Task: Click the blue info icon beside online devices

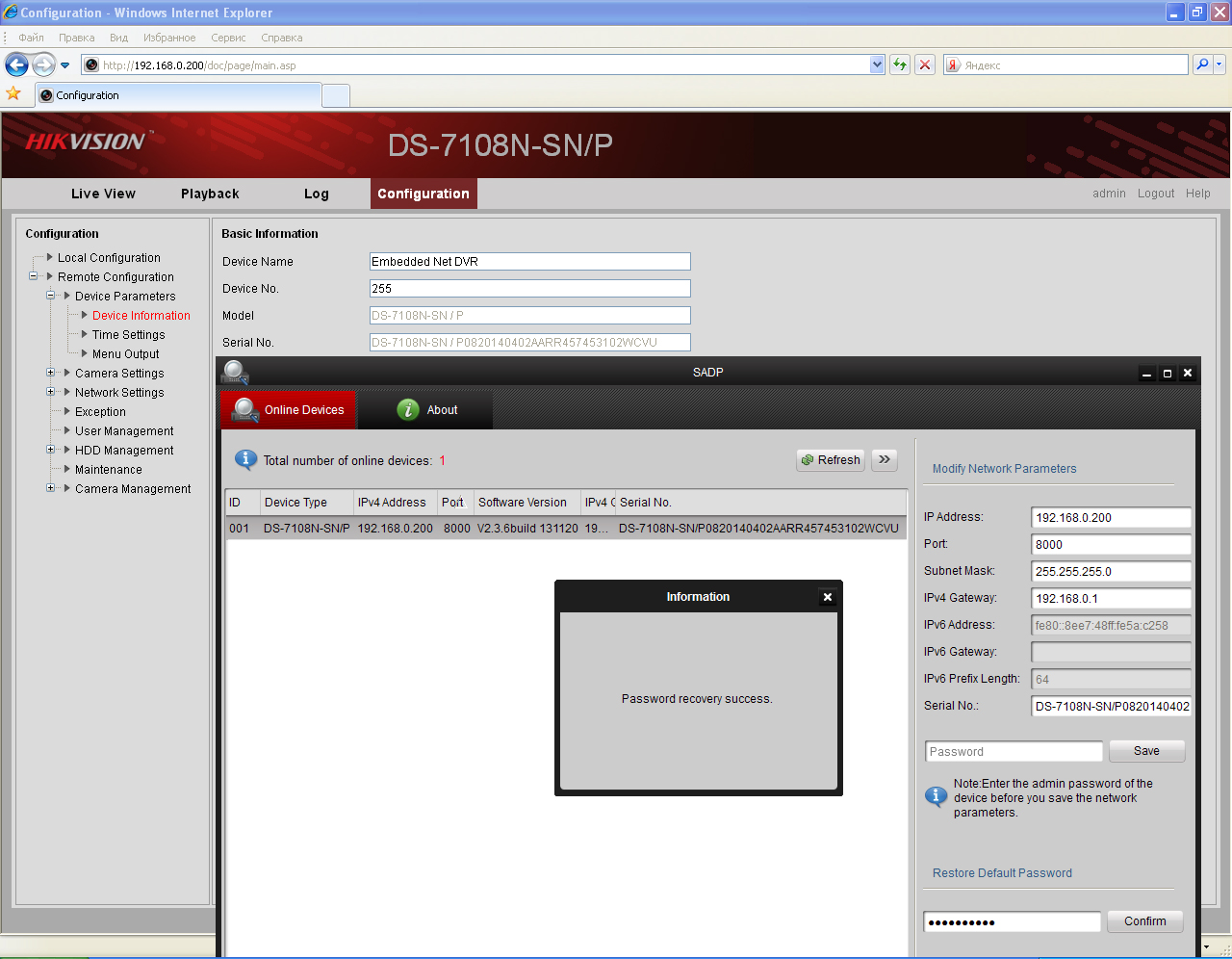Action: (x=245, y=459)
